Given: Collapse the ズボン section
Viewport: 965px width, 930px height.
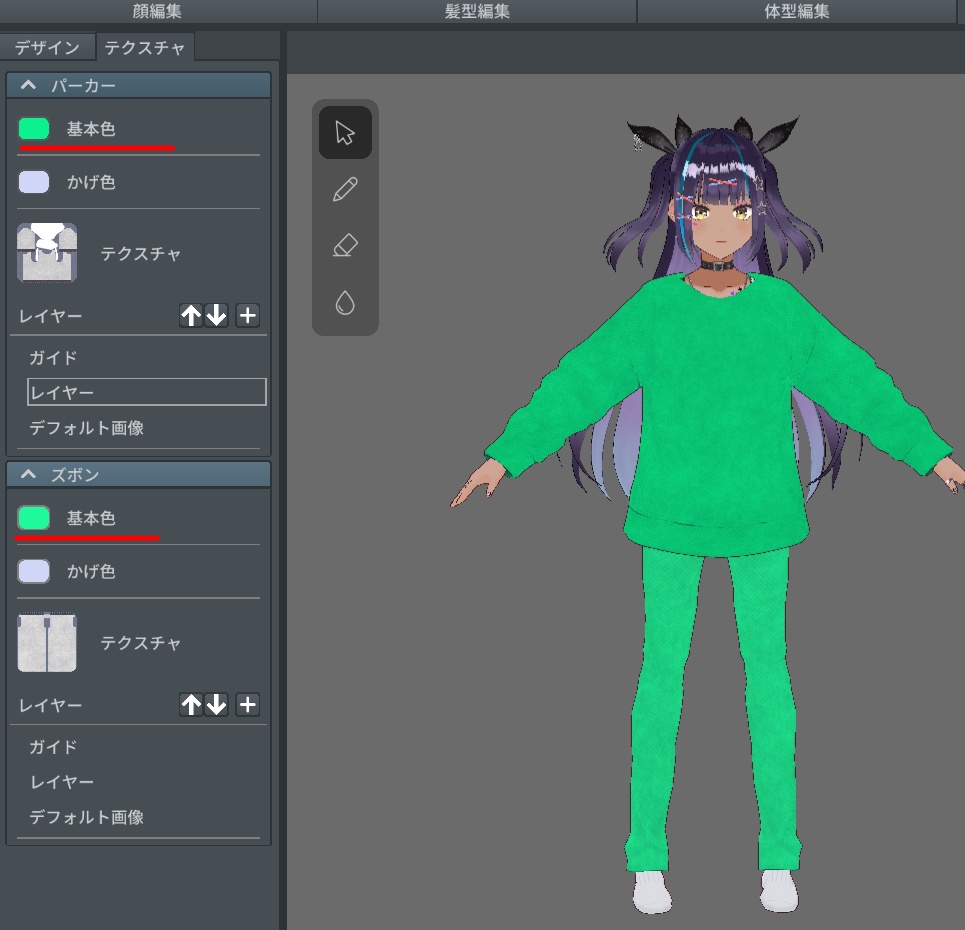Looking at the screenshot, I should [28, 474].
